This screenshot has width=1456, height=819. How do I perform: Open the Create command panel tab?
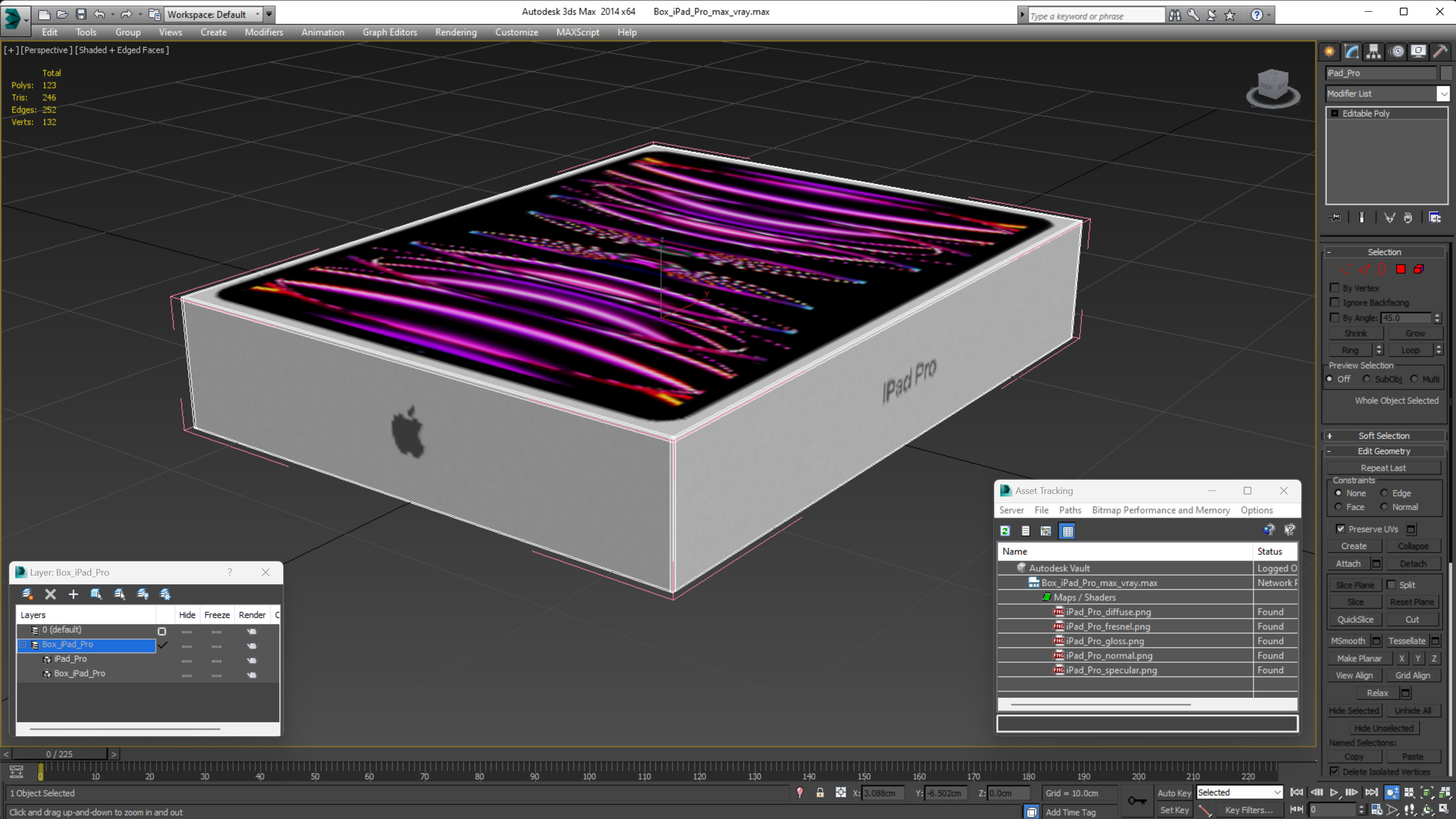pyautogui.click(x=1329, y=52)
